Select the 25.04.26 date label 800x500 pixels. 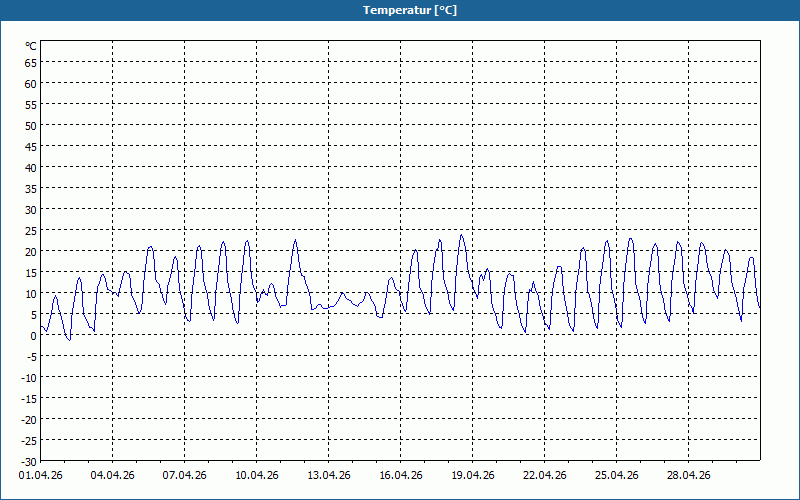(616, 475)
